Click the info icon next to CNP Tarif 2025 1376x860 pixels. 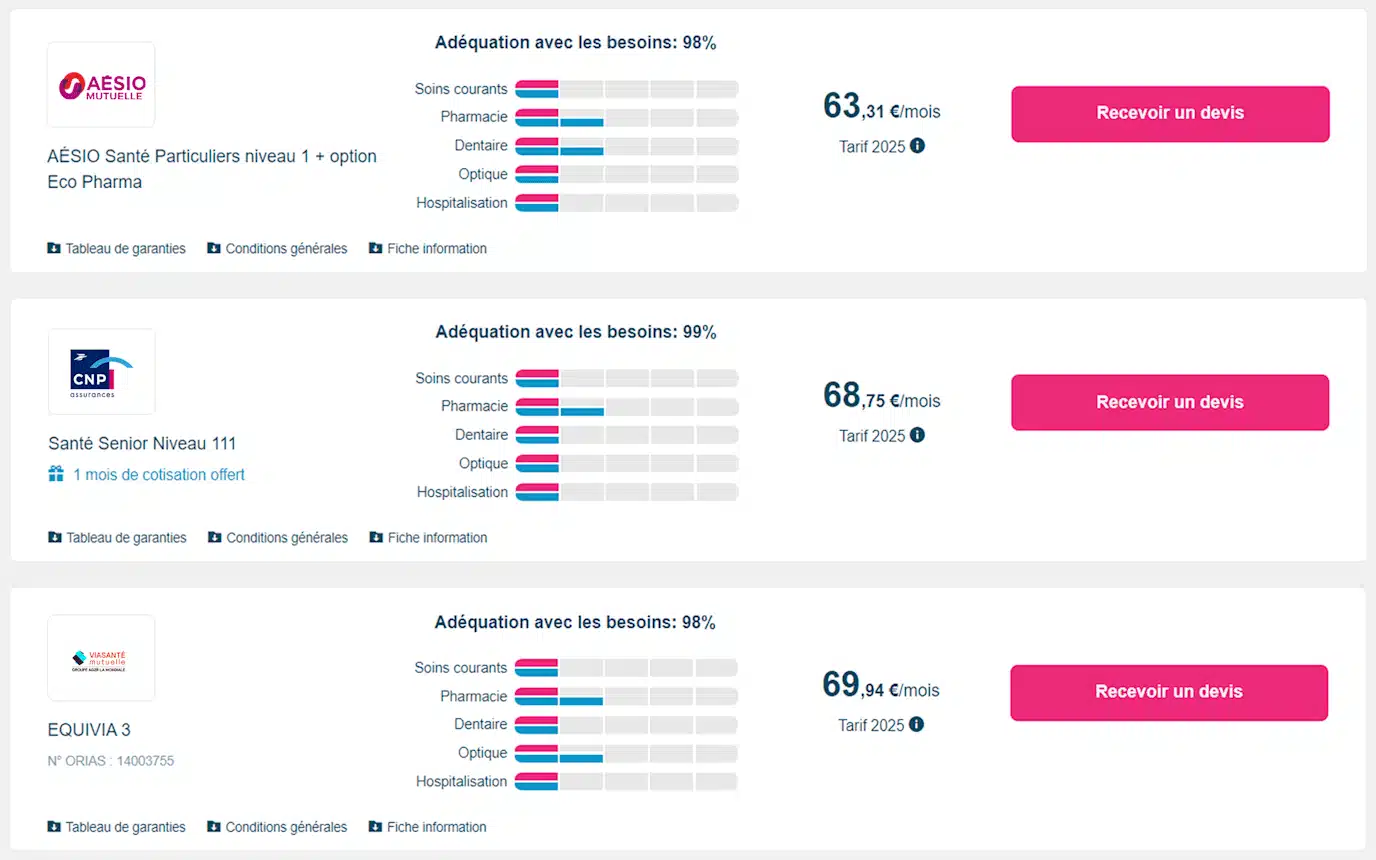pos(917,435)
